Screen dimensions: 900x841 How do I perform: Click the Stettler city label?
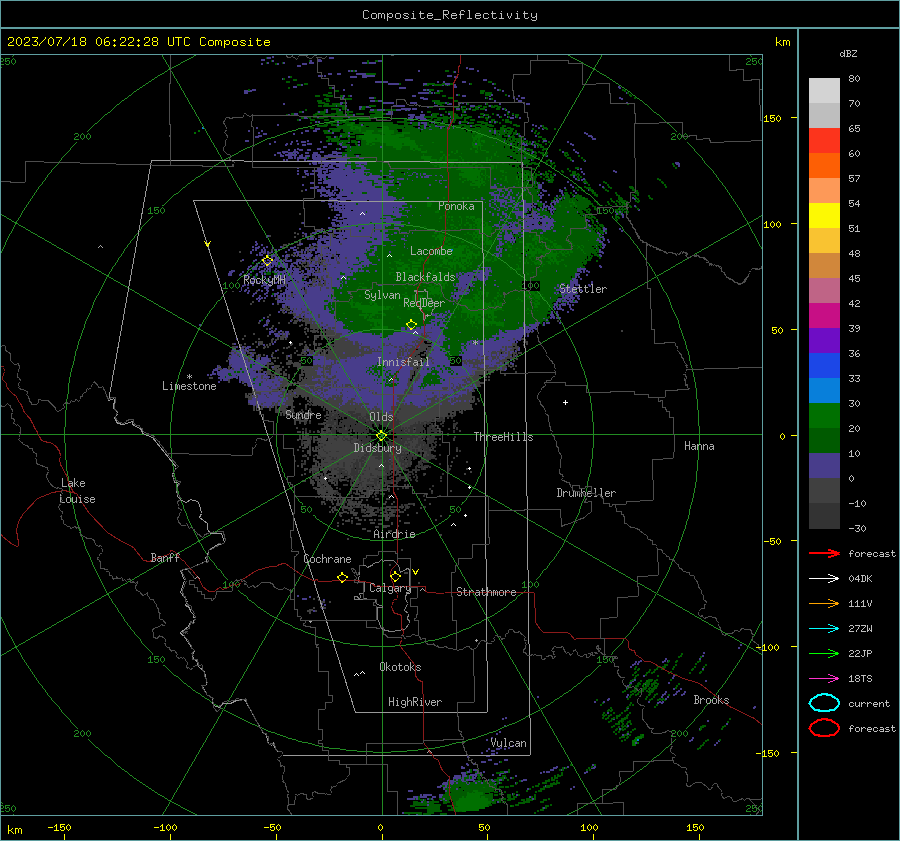point(583,289)
